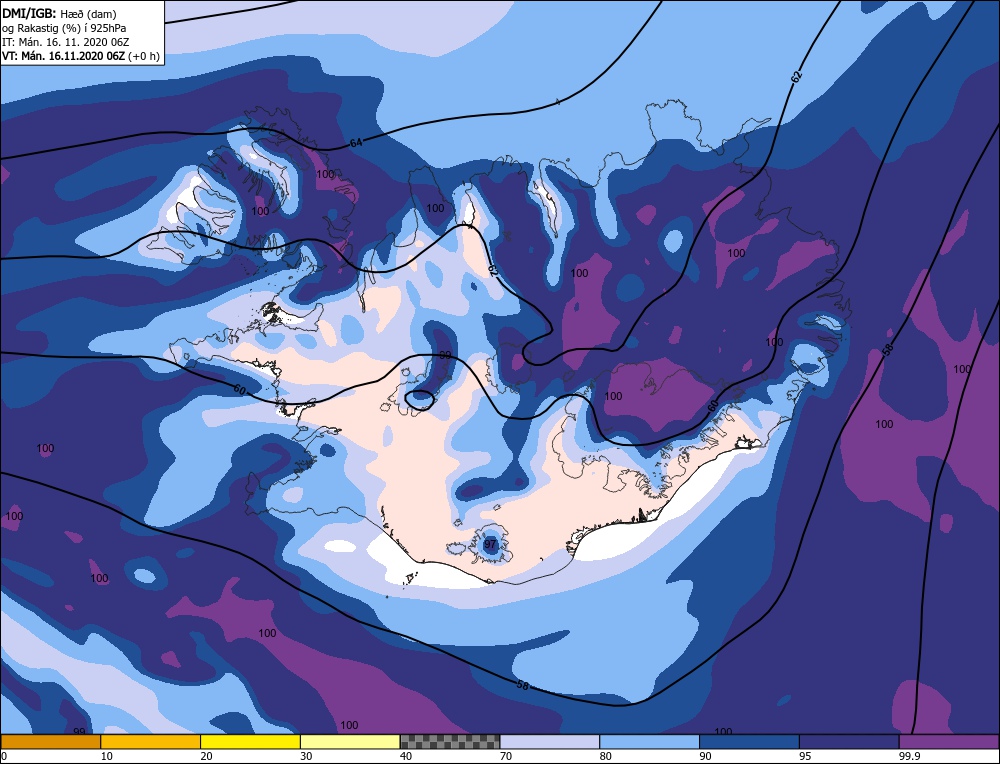Click the 'DMI/IGB: Hæð (dam)' title line
Viewport: 1000px width, 764px height.
pyautogui.click(x=59, y=13)
